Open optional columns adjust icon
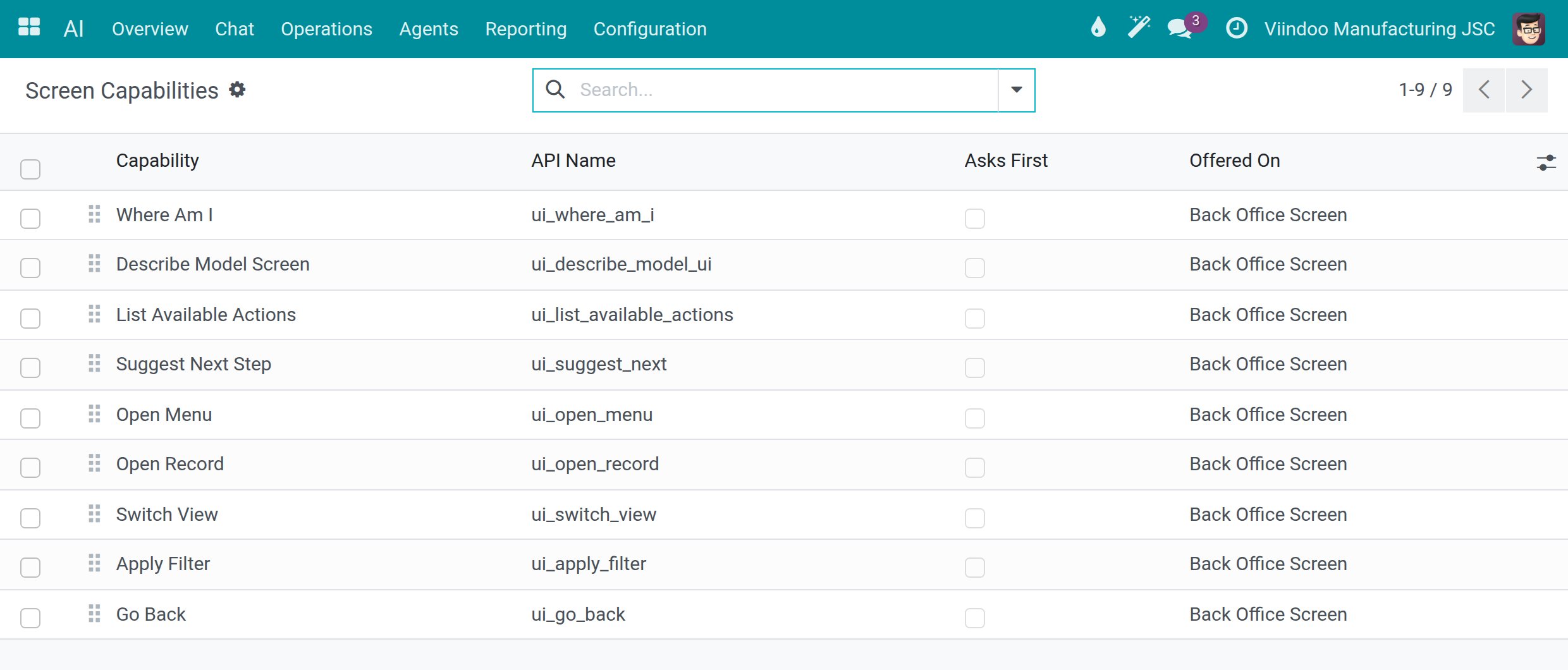This screenshot has height=670, width=1568. click(1546, 162)
